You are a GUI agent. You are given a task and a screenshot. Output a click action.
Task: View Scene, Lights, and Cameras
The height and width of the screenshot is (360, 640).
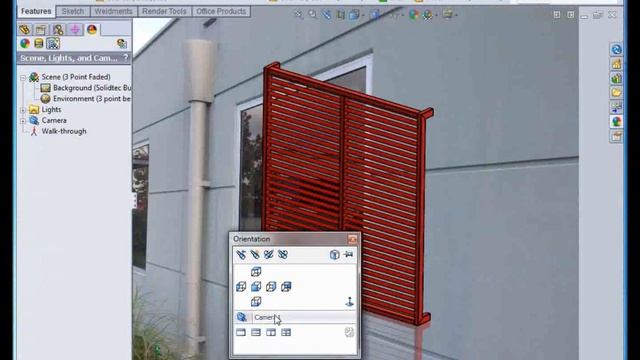click(53, 43)
